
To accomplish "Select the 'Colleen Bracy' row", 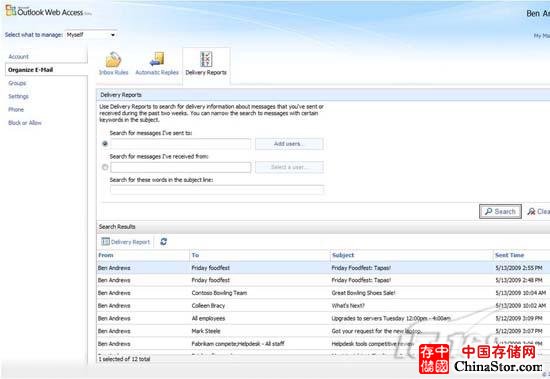I will pyautogui.click(x=323, y=306).
